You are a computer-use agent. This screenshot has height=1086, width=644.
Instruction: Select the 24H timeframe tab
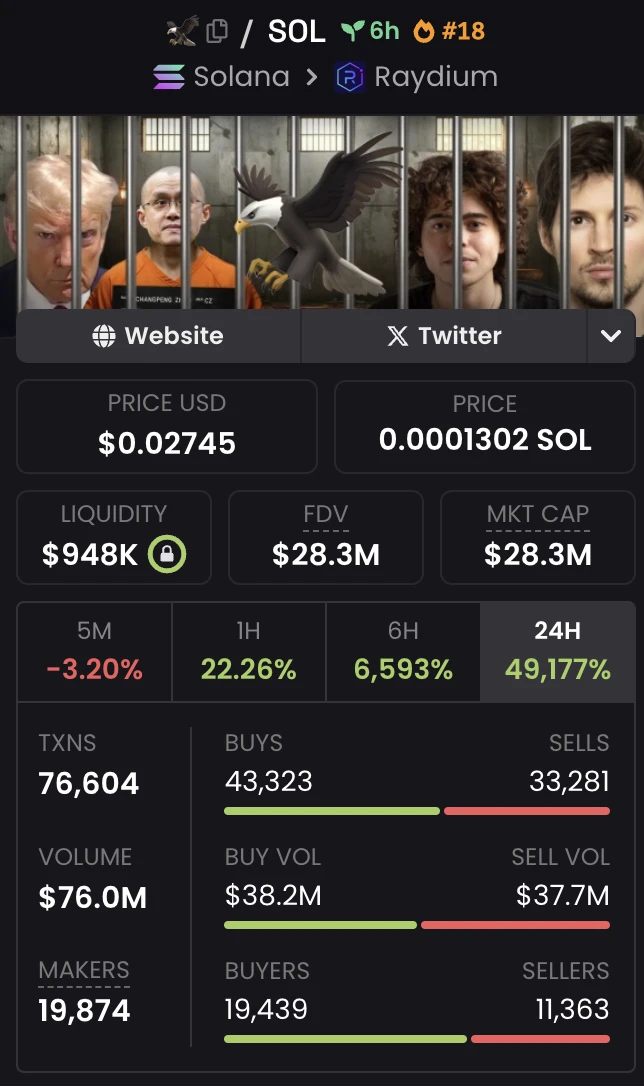[557, 651]
